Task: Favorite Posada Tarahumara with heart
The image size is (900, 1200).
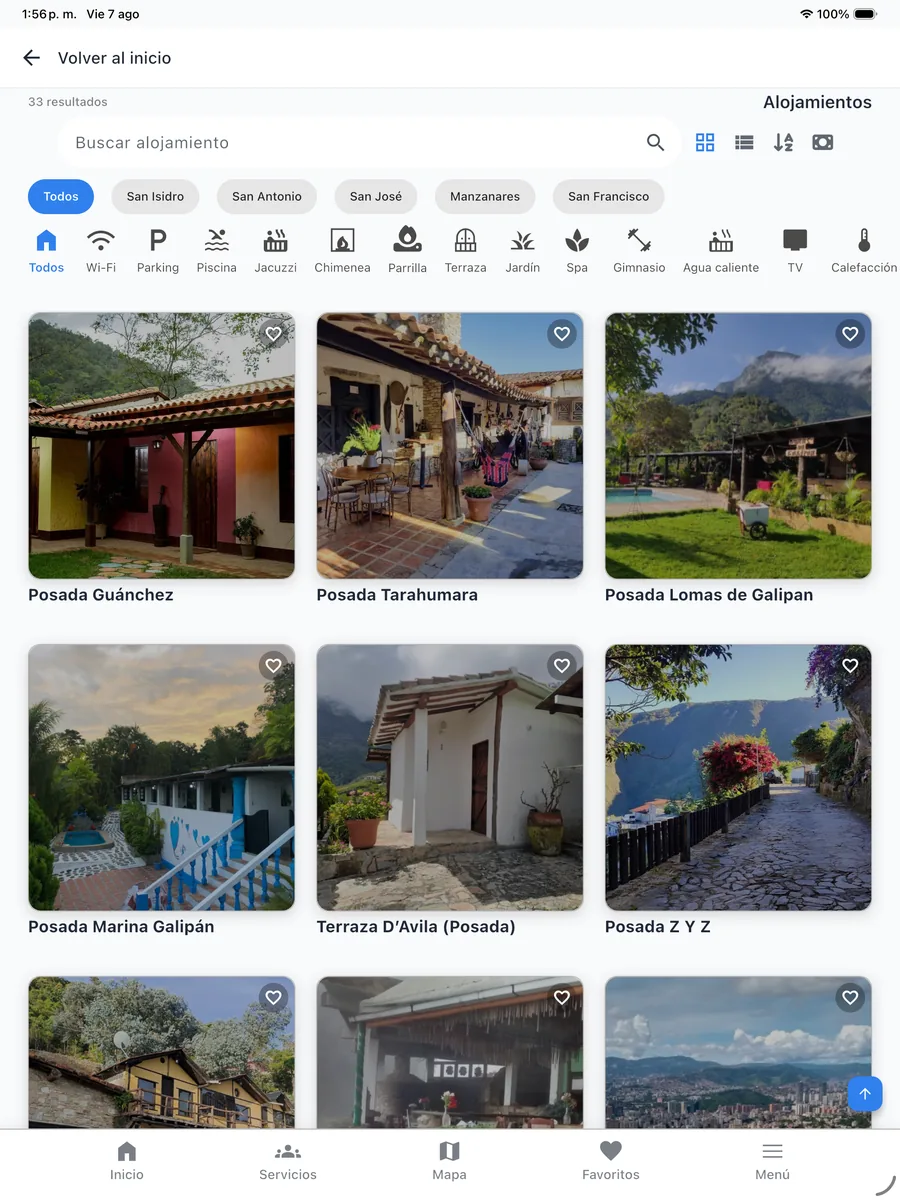Action: [562, 334]
